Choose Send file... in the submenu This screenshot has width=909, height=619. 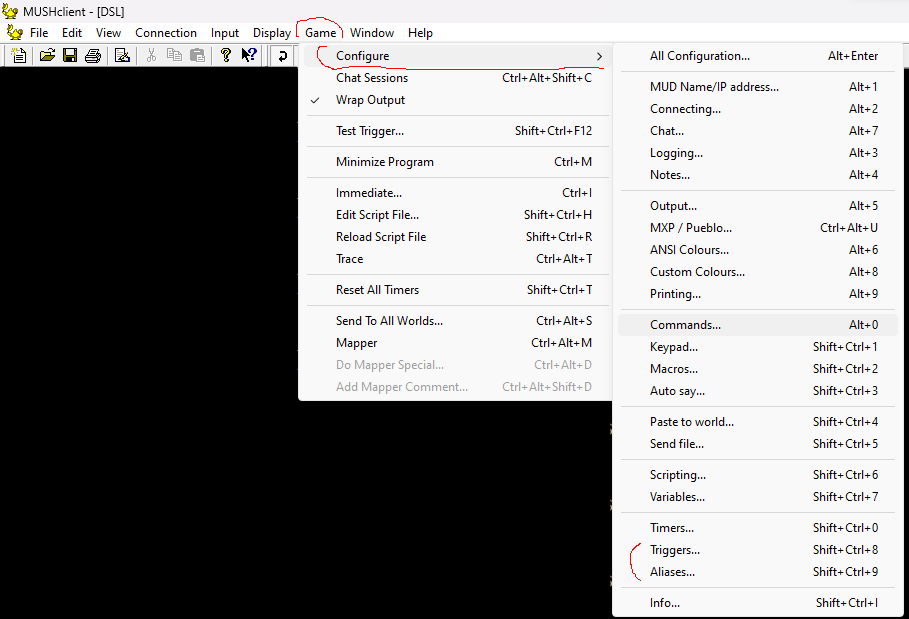tap(758, 444)
